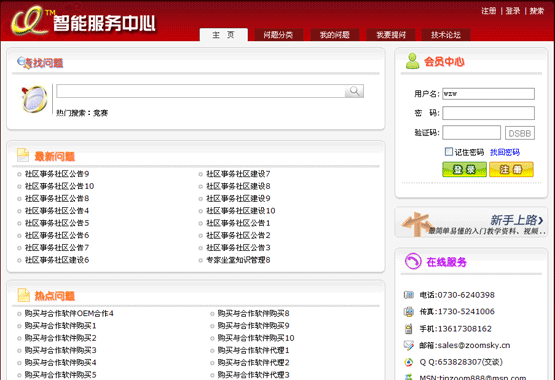
Task: Focus the question search input field
Action: point(201,91)
